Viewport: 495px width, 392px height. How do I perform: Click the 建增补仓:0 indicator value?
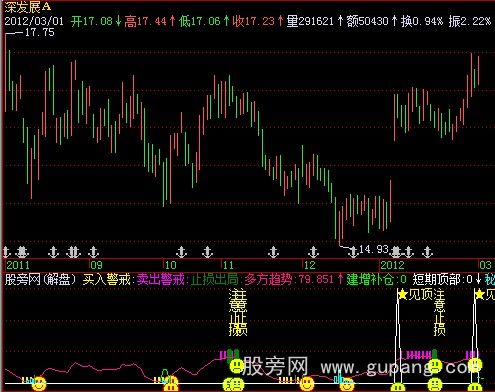[x=376, y=279]
